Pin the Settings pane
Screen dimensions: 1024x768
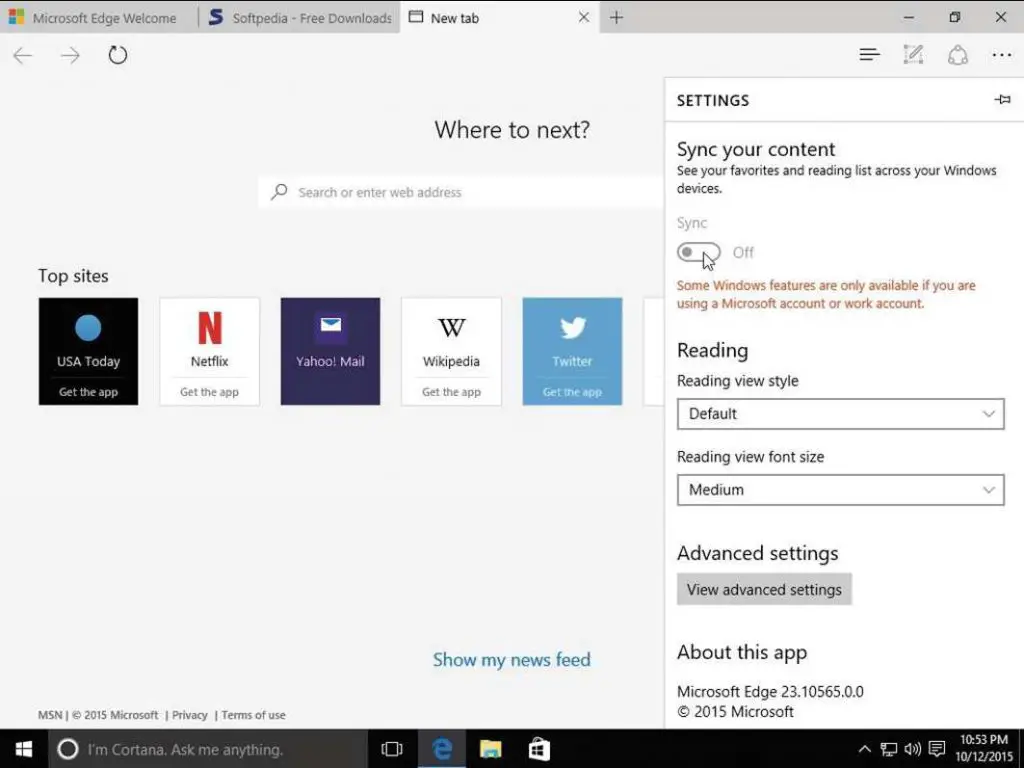pos(1002,99)
